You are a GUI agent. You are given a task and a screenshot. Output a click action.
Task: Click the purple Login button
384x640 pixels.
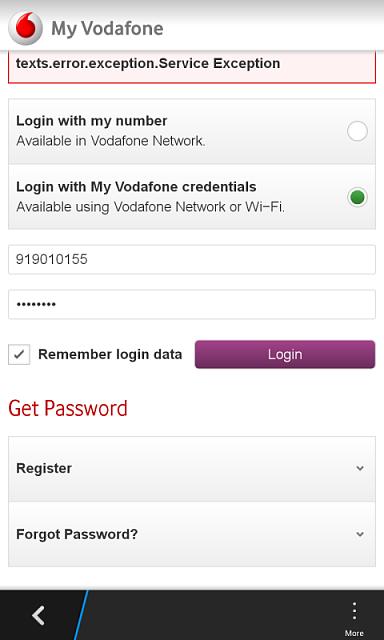pyautogui.click(x=285, y=354)
